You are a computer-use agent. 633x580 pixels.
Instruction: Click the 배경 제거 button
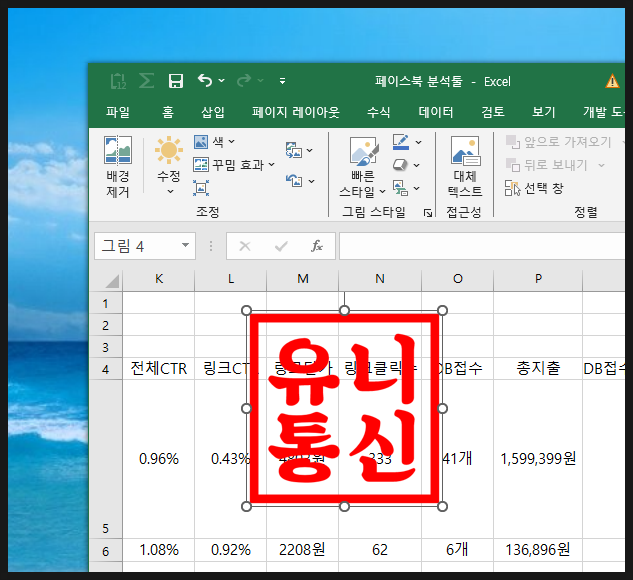pos(117,167)
